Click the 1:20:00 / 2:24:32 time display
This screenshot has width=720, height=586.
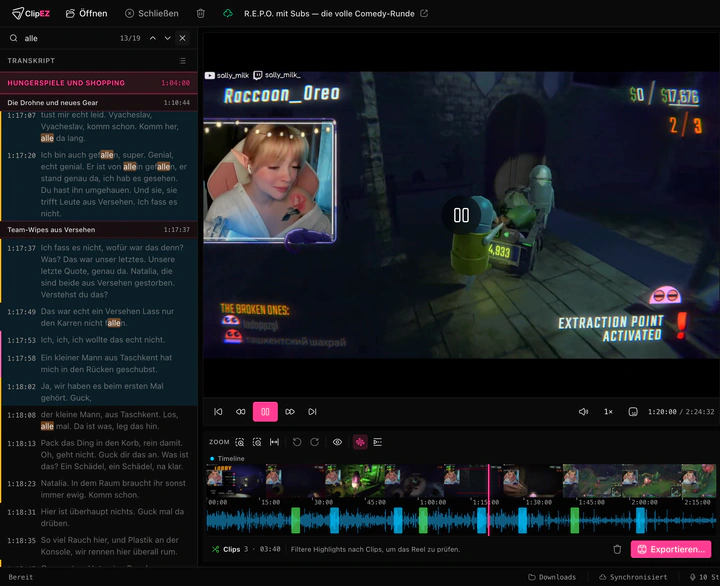point(681,411)
